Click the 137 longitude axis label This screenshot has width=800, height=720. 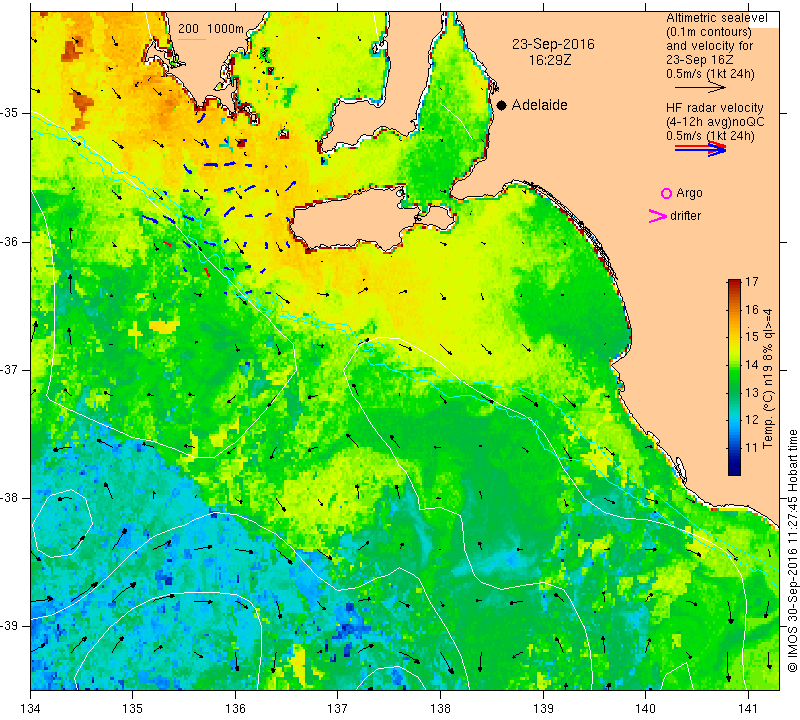337,708
